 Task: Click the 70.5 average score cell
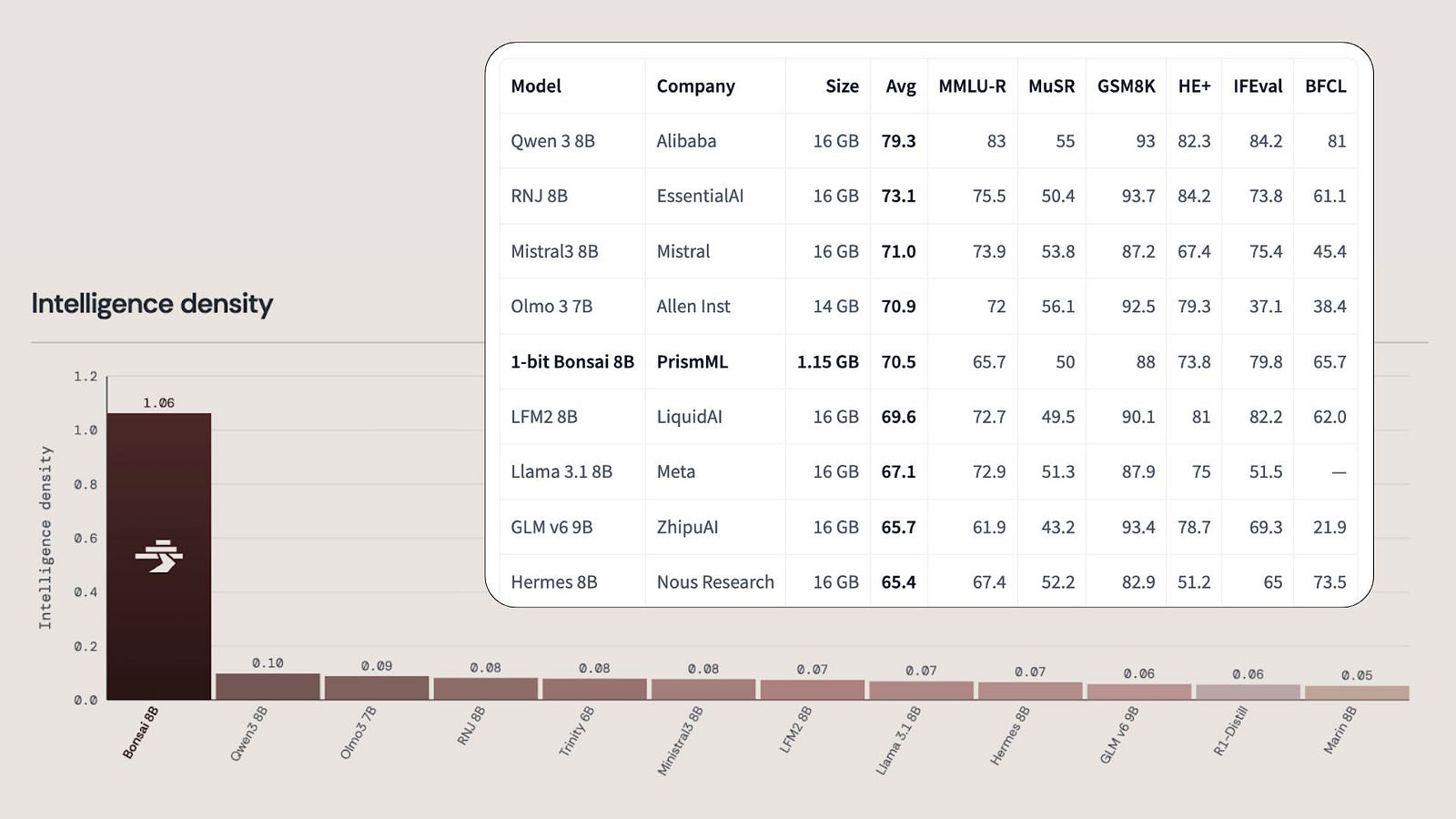[898, 361]
